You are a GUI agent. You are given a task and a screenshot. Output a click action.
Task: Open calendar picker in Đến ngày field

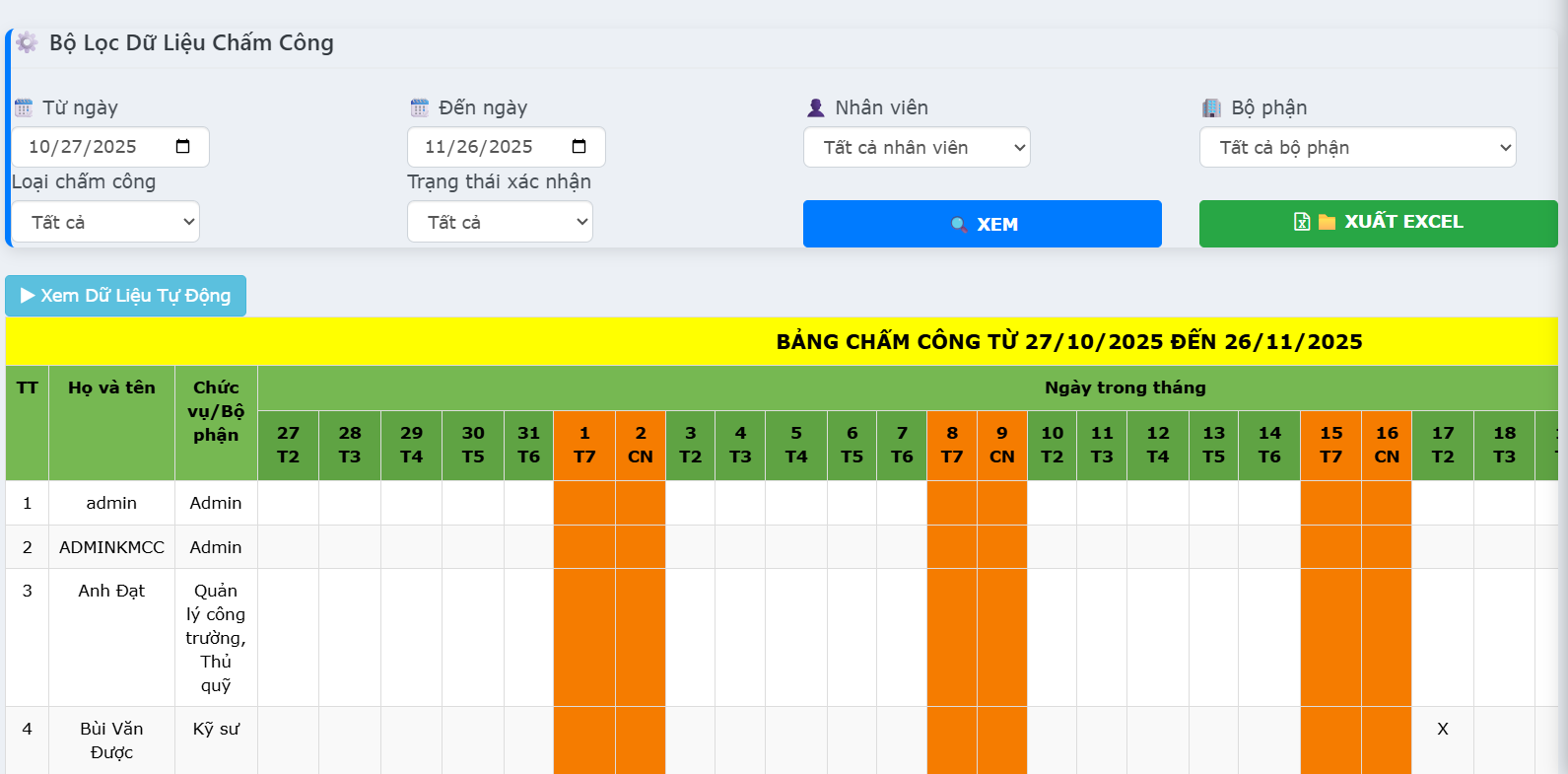click(x=579, y=147)
